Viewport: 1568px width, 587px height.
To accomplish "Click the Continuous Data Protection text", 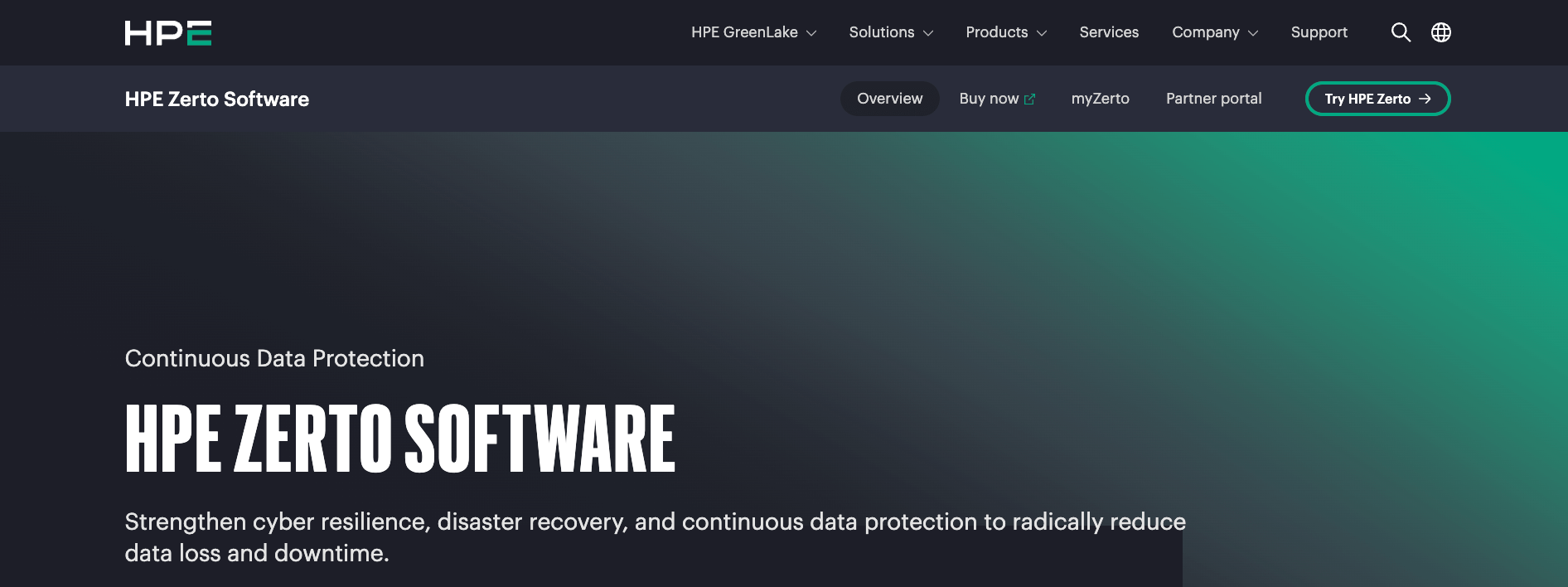I will click(x=274, y=358).
